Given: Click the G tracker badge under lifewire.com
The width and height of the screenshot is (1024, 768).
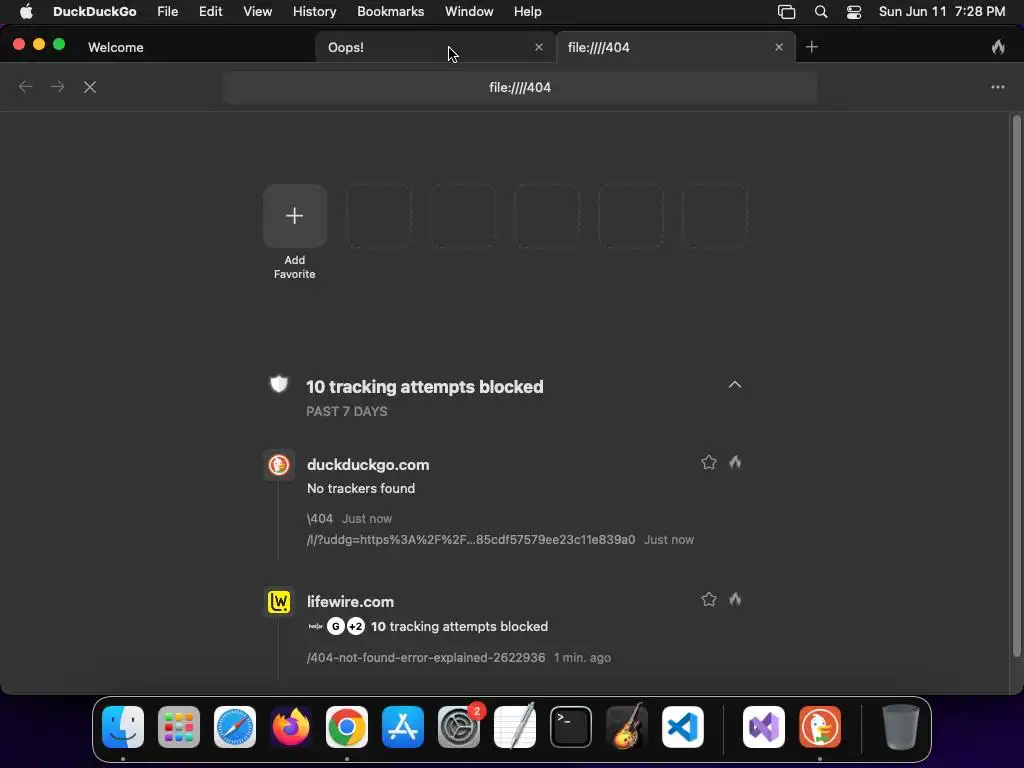Looking at the screenshot, I should (x=336, y=626).
